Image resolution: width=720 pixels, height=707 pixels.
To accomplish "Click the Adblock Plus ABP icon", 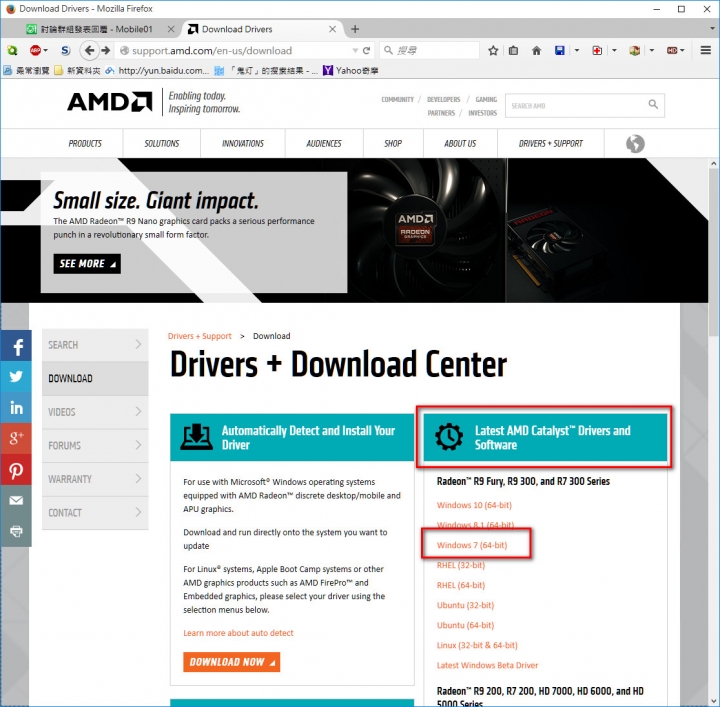I will coord(35,50).
